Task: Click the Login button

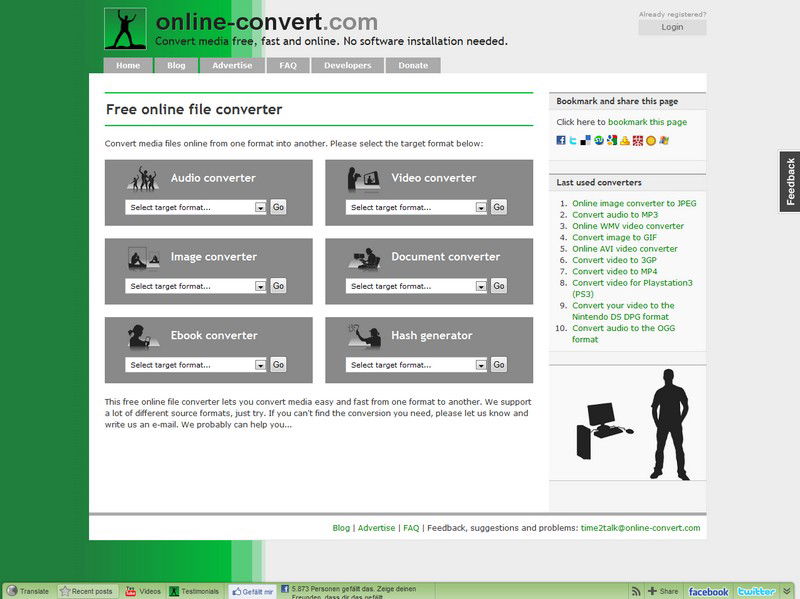Action: (672, 27)
